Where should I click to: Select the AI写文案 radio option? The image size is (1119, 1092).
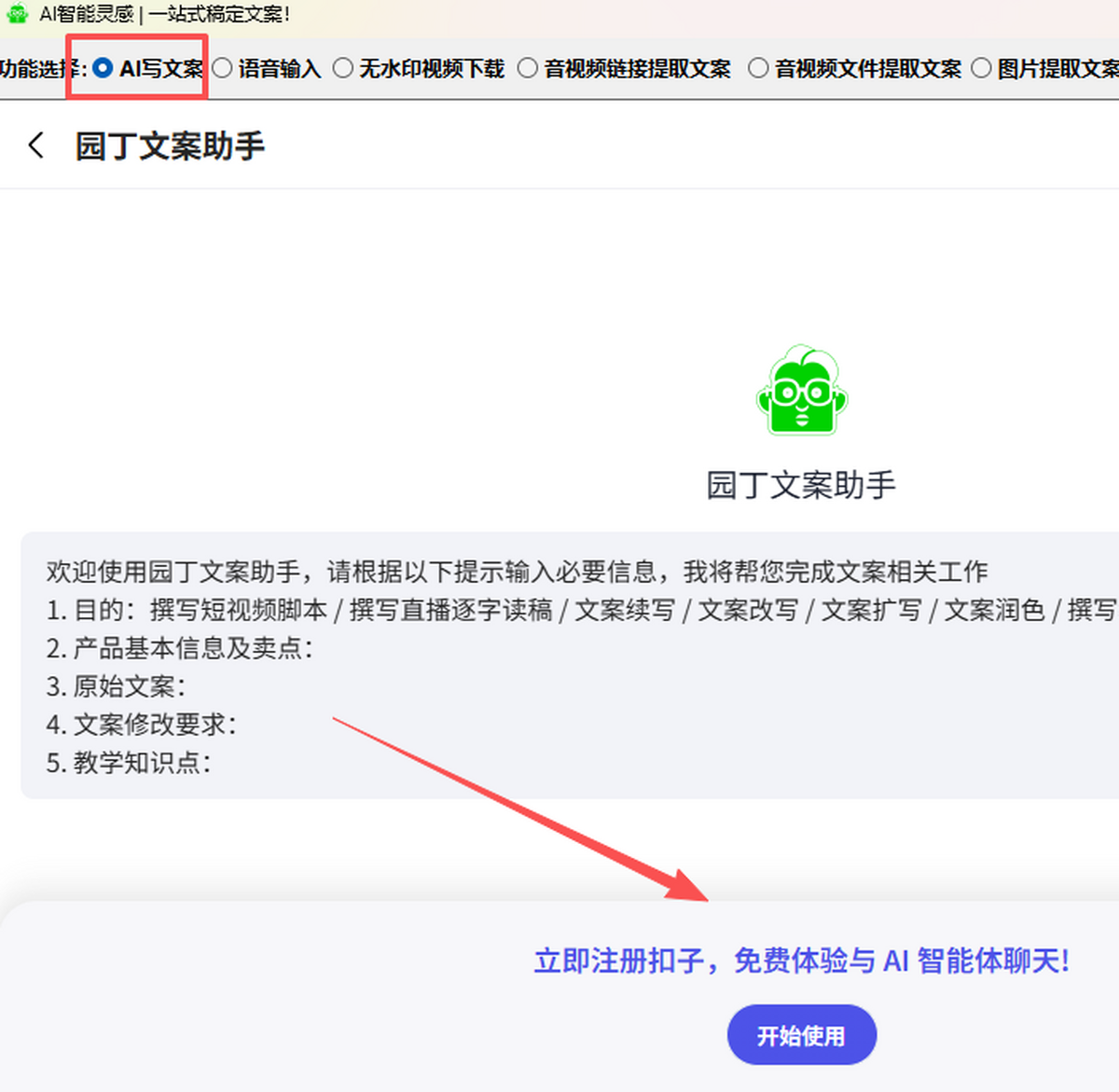[x=104, y=68]
